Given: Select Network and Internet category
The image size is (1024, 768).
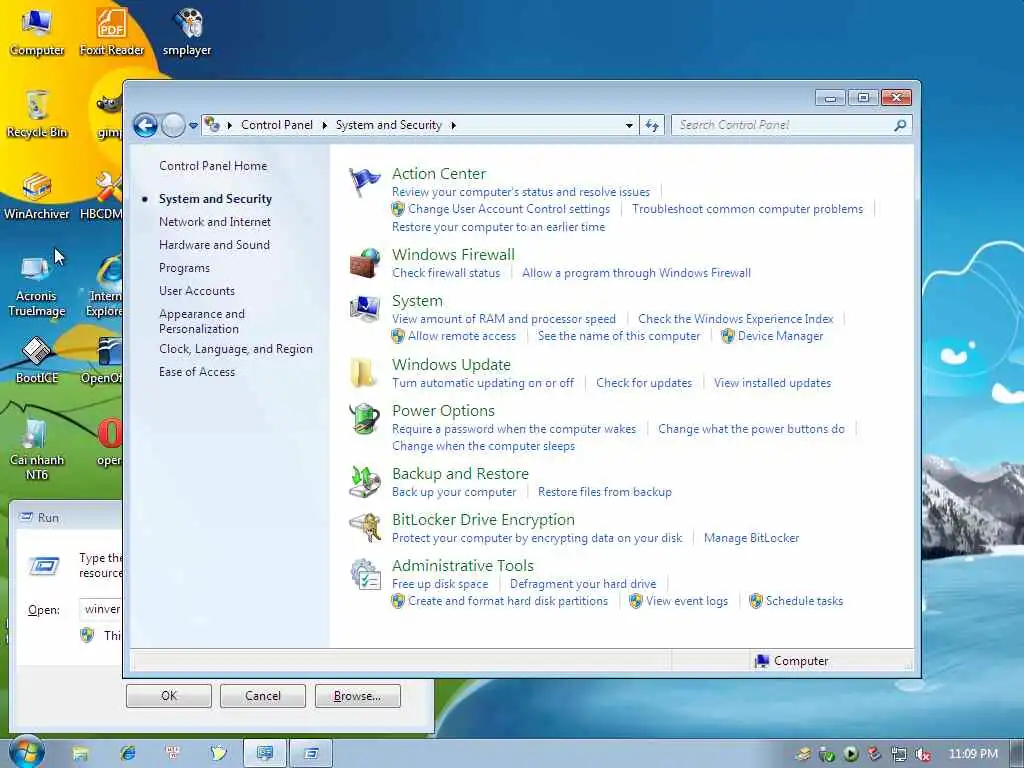Looking at the screenshot, I should coord(215,222).
